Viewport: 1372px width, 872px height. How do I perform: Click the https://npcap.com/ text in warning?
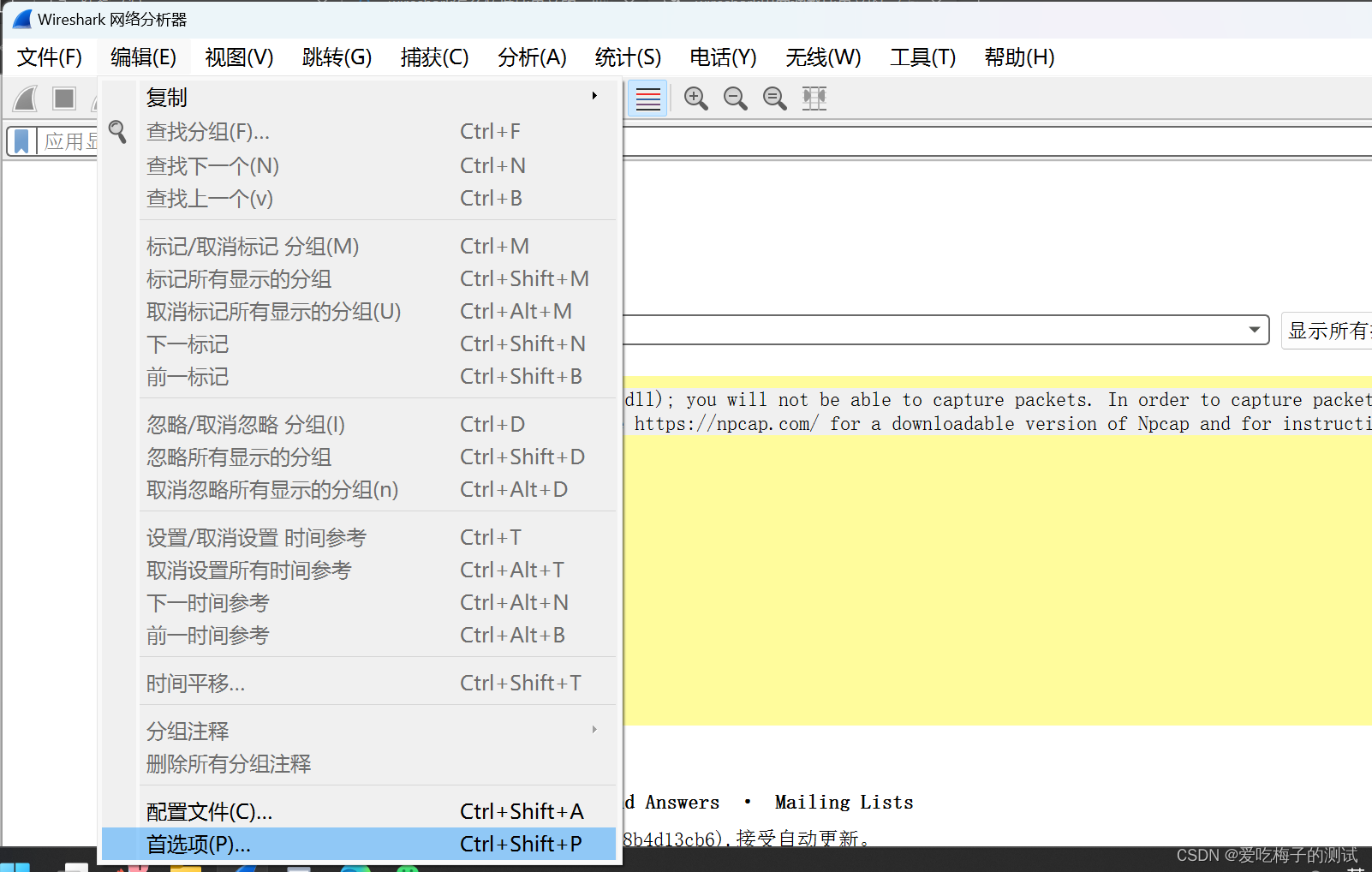726,423
